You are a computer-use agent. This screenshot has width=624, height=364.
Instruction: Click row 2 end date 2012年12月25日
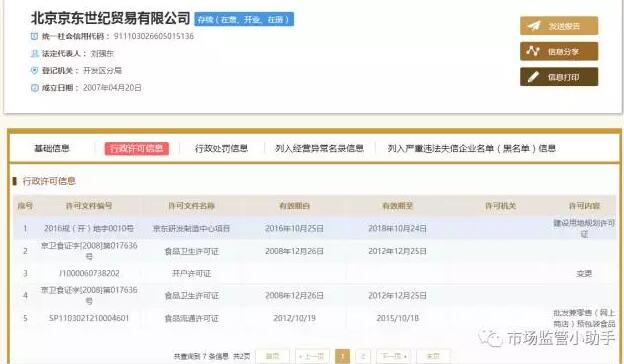[397, 251]
